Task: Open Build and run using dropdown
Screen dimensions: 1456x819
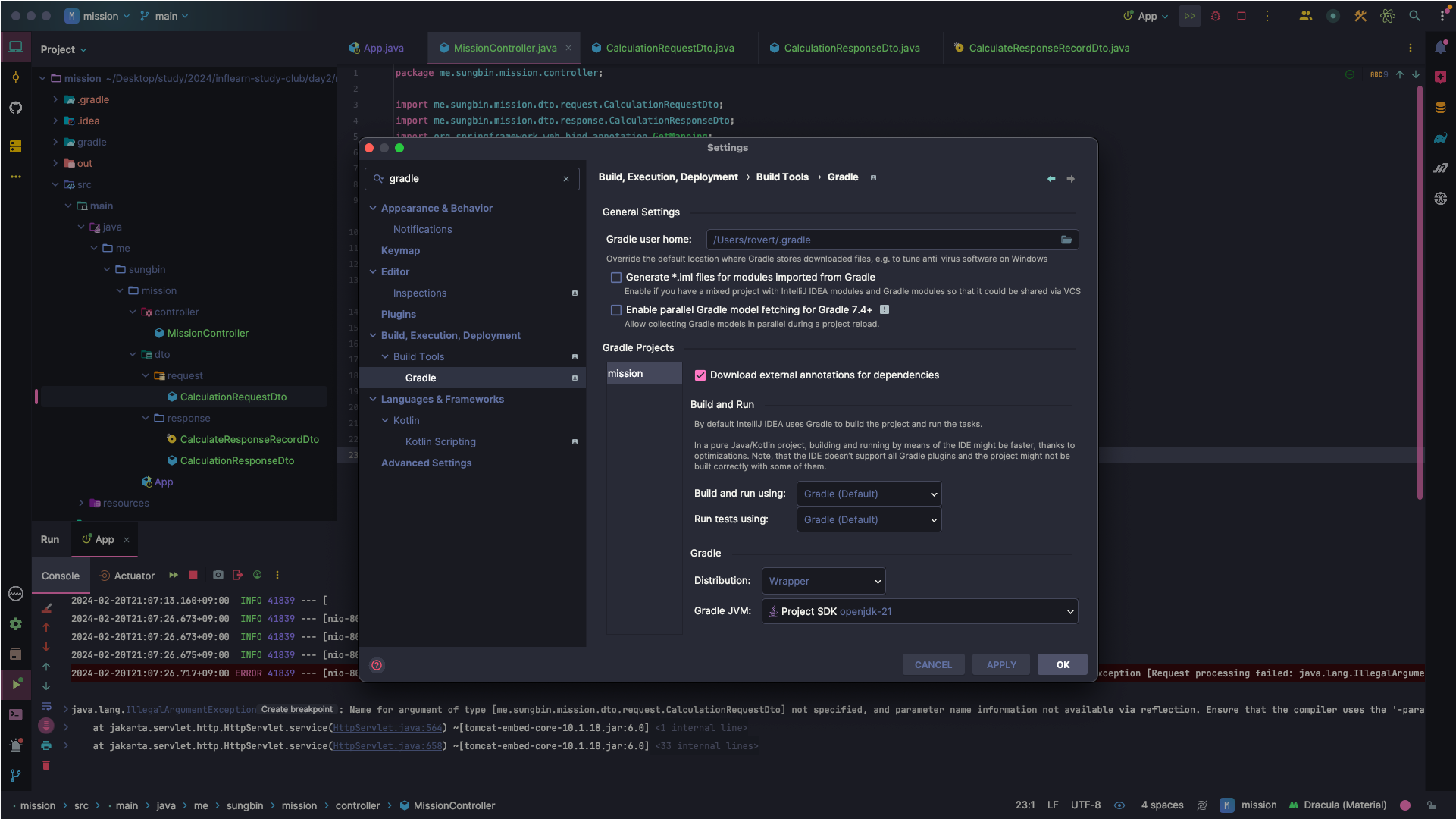Action: click(869, 494)
